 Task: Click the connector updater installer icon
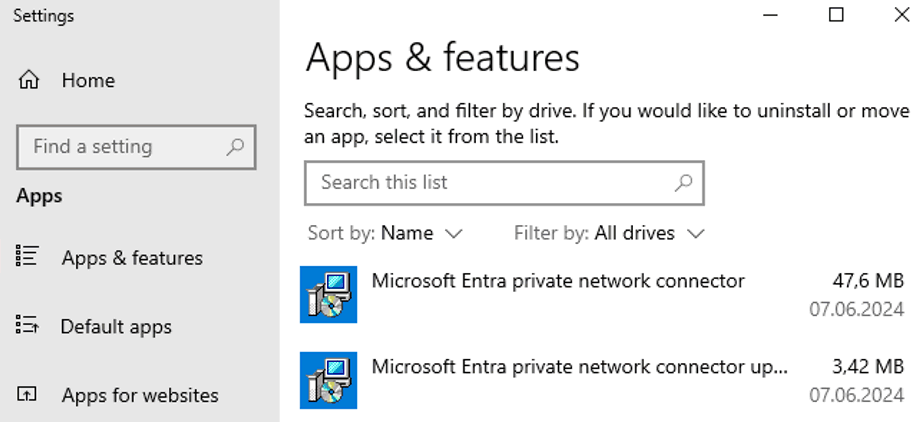point(328,380)
